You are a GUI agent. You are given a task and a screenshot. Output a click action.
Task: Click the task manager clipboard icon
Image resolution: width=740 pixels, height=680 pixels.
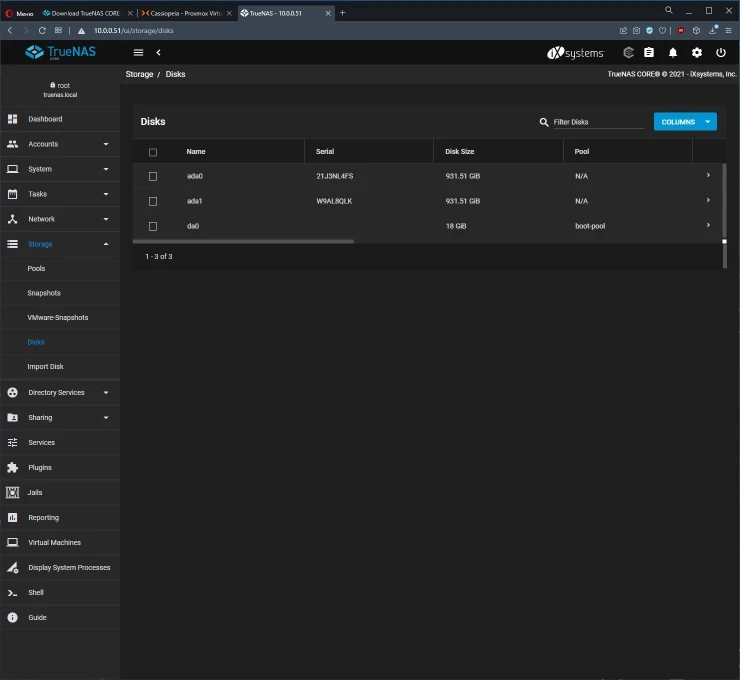pos(649,52)
